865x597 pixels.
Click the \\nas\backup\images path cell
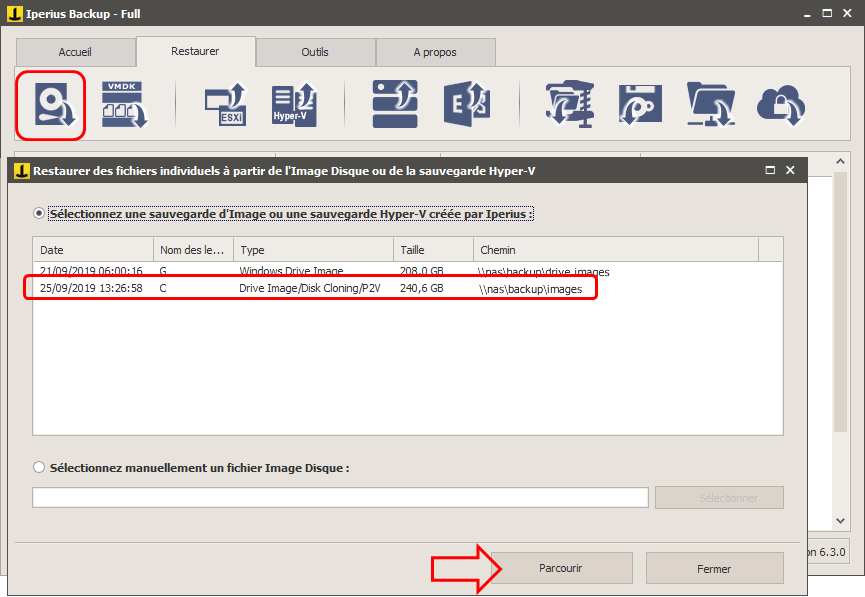click(531, 289)
